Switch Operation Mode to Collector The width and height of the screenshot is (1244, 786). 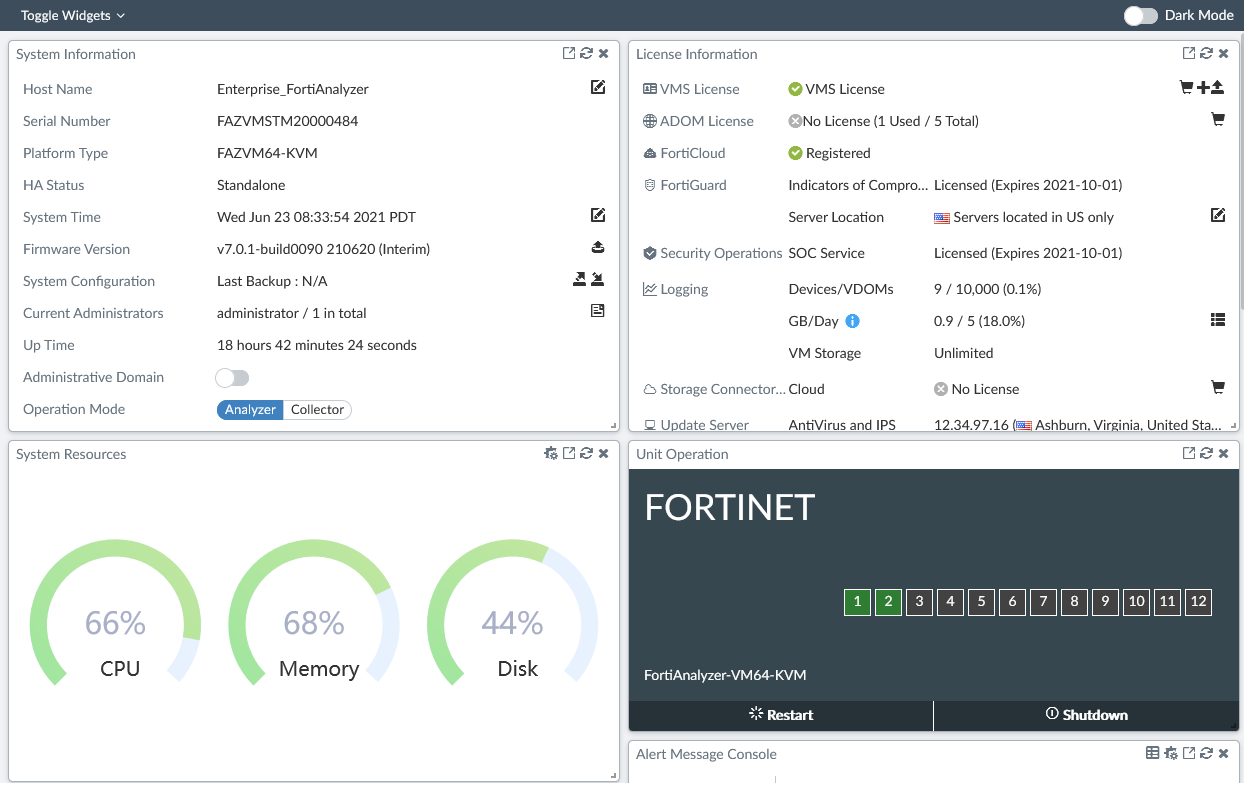pos(317,409)
